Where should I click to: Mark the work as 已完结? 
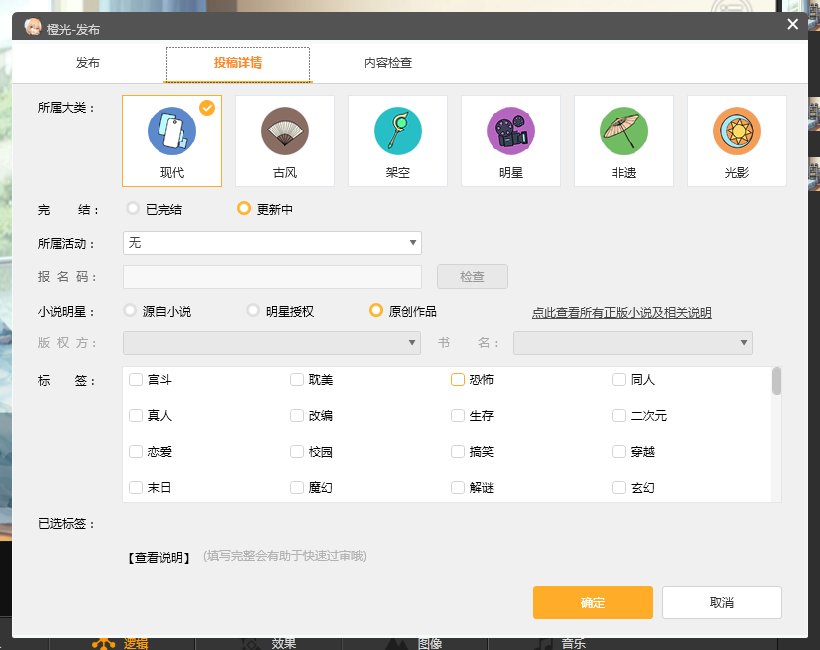131,209
